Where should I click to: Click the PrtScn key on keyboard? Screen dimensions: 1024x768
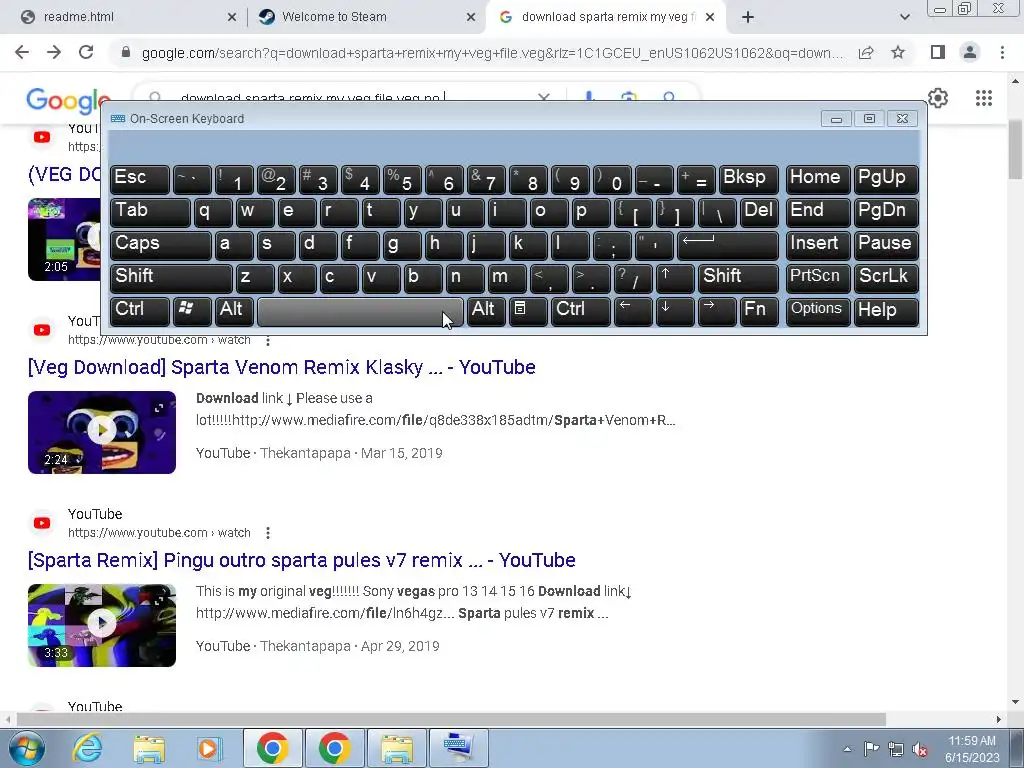point(818,278)
